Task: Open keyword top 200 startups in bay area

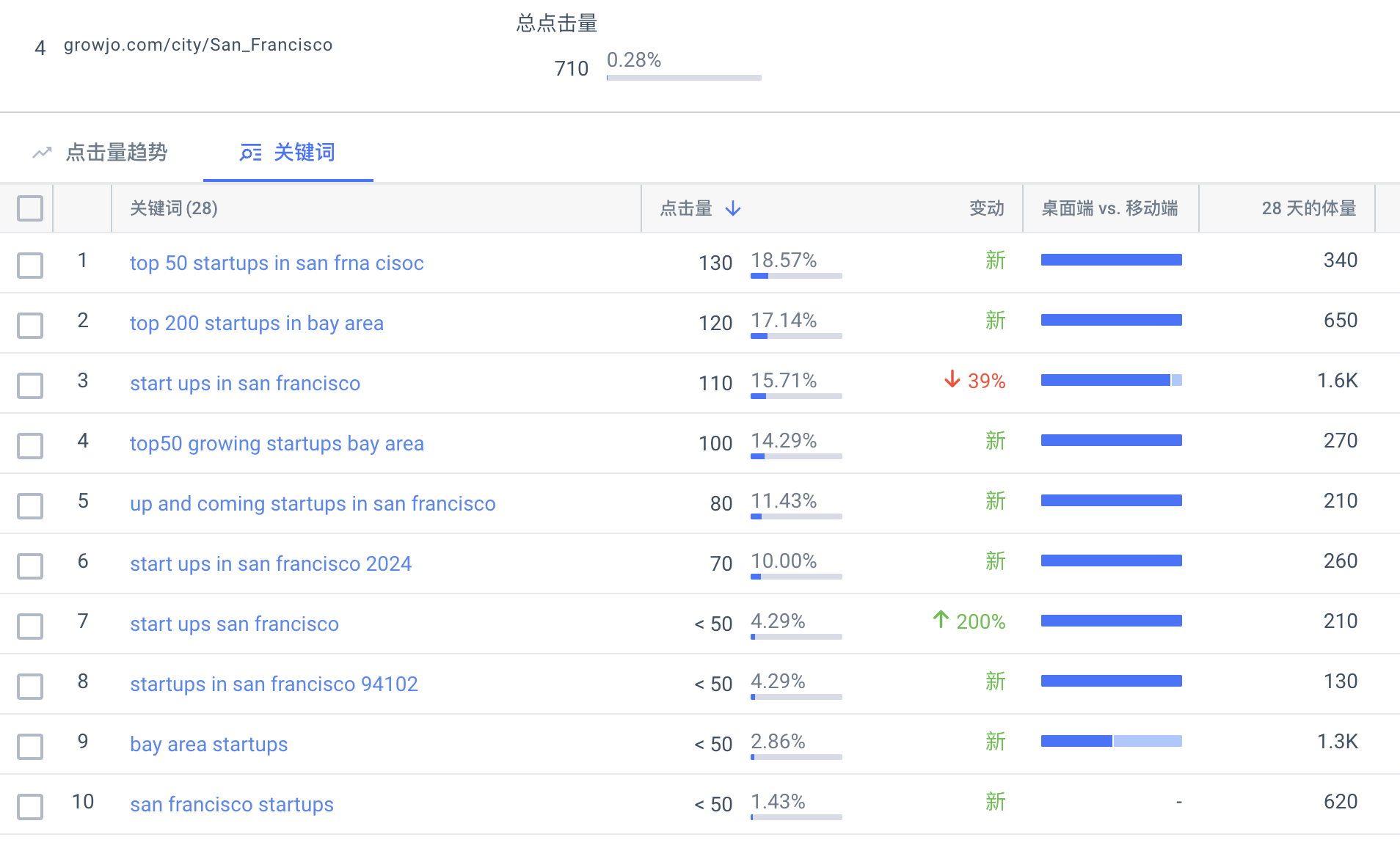Action: point(257,324)
